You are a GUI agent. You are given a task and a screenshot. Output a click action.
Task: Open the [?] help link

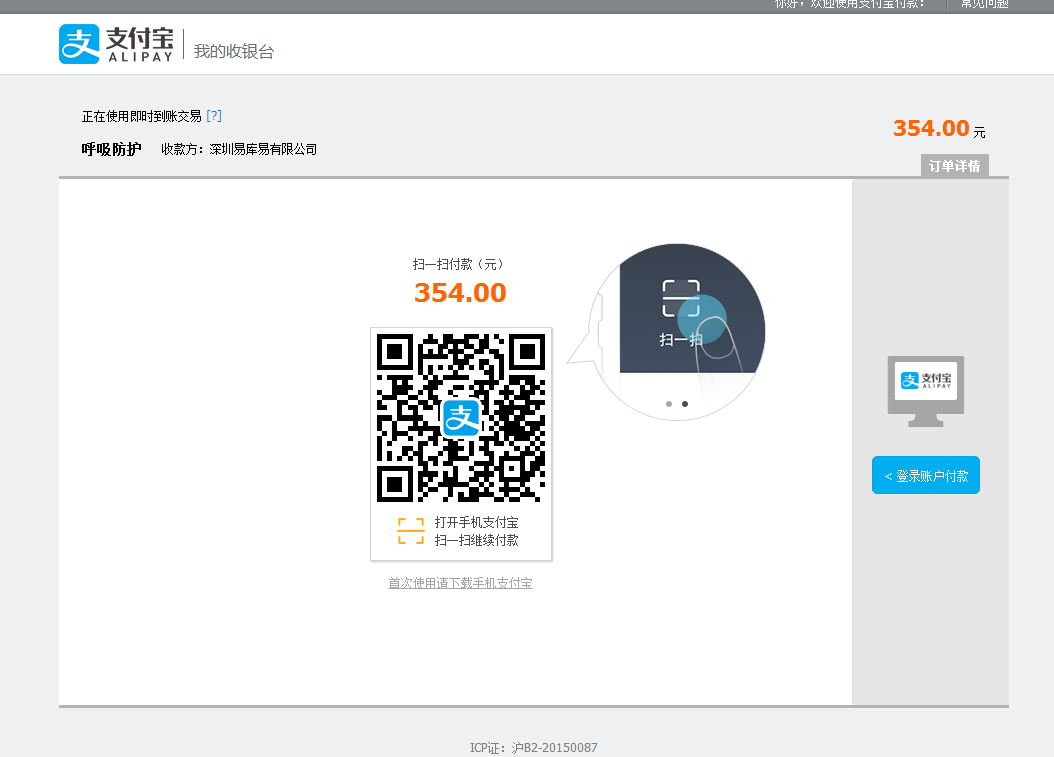pyautogui.click(x=214, y=116)
